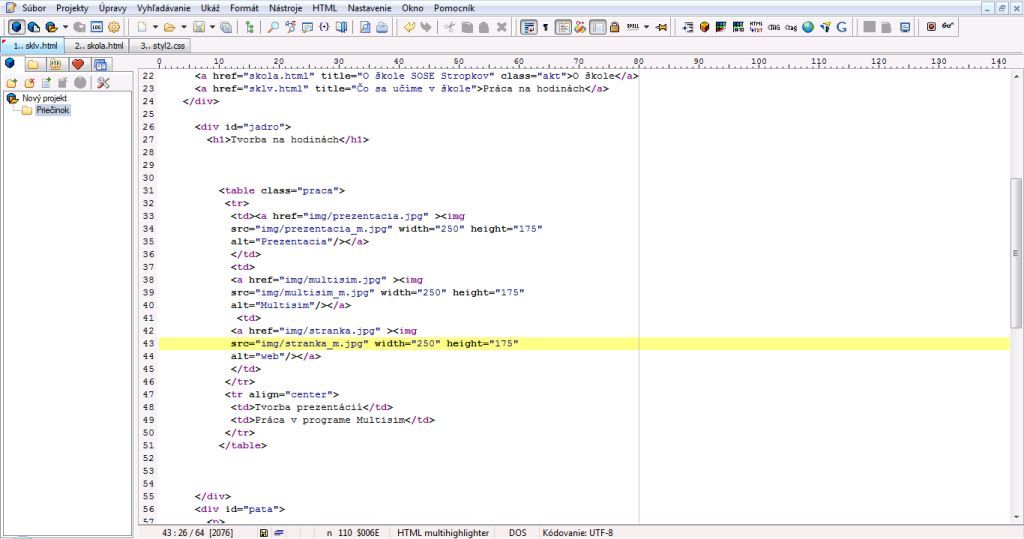Viewport: 1024px width, 539px height.
Task: Open the Projekty menu
Action: click(x=72, y=8)
